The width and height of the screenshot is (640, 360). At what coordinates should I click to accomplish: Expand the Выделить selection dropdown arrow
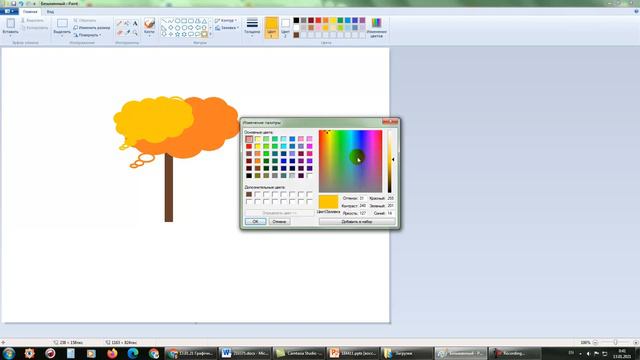click(x=62, y=36)
